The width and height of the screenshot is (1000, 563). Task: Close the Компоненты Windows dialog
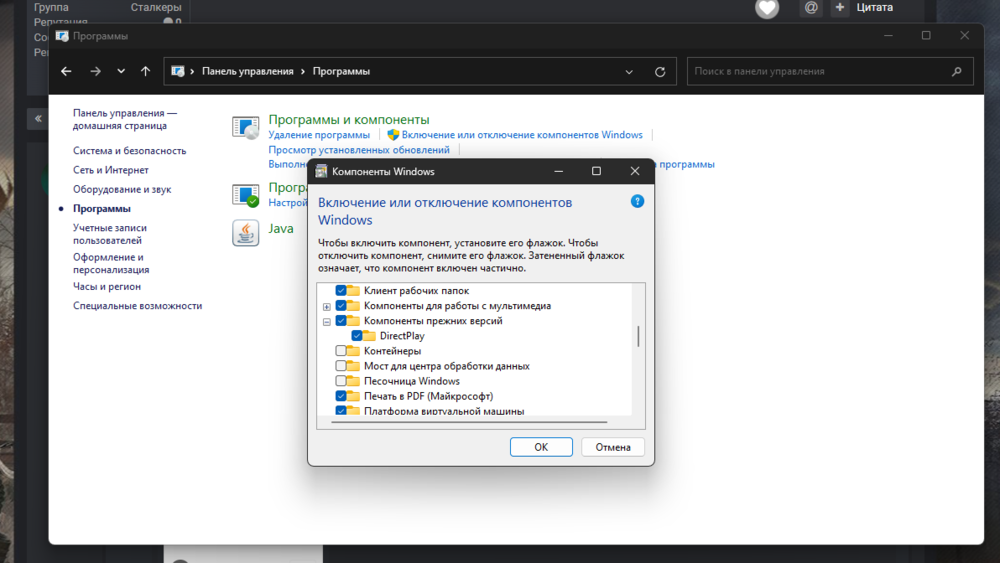pos(635,171)
